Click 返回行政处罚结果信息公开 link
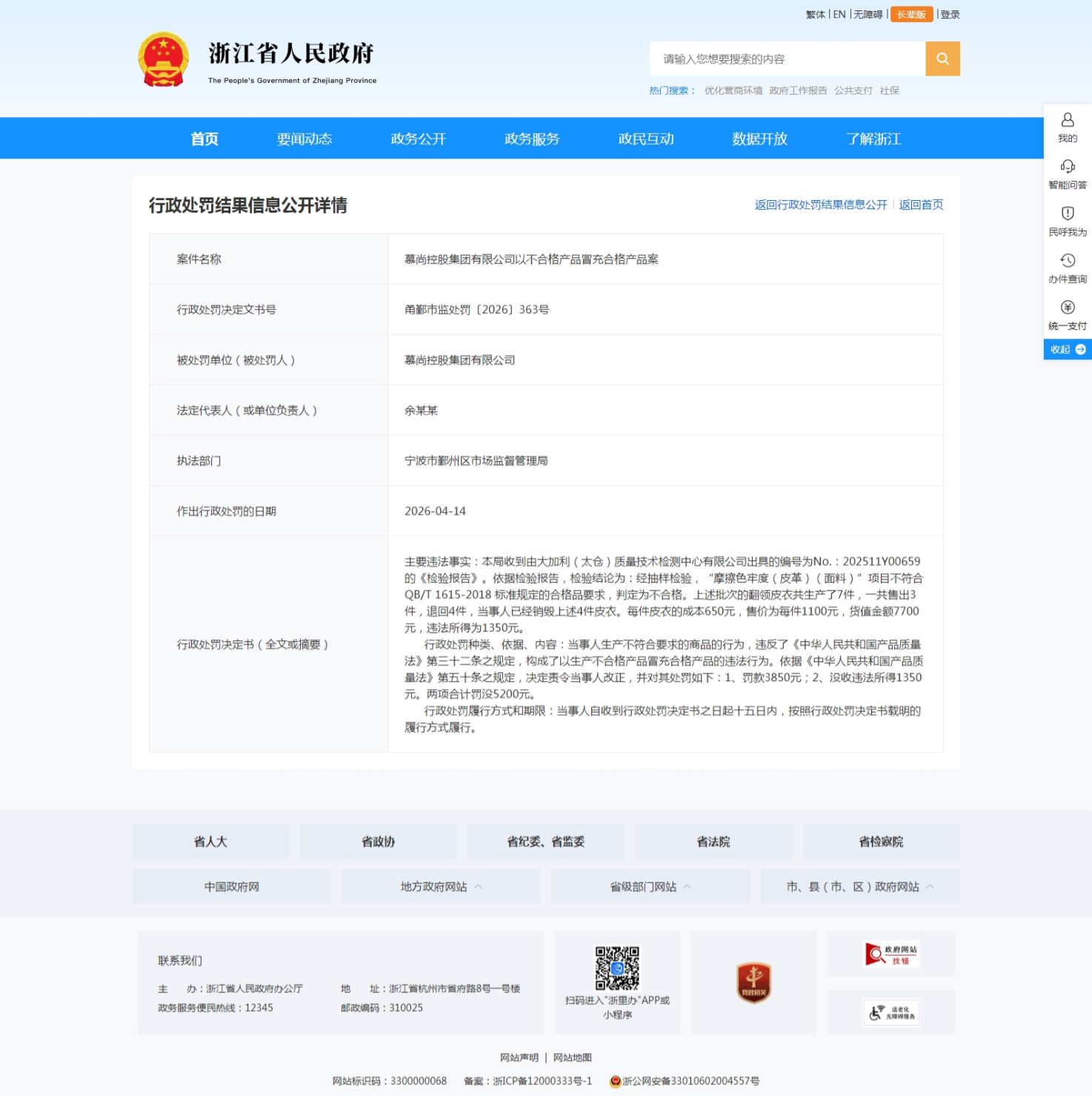This screenshot has width=1092, height=1096. pyautogui.click(x=820, y=205)
